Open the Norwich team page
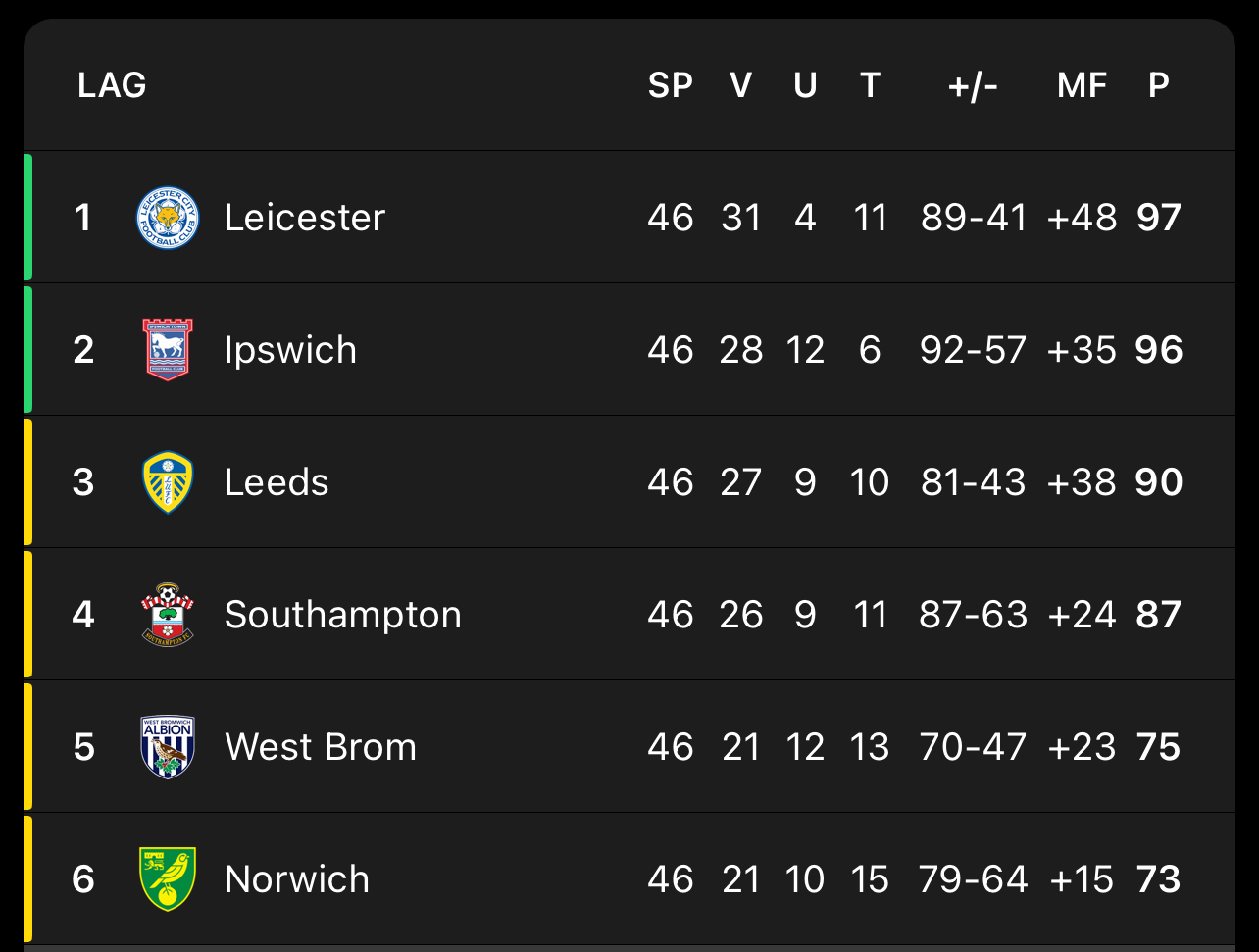This screenshot has width=1259, height=952. coord(296,879)
